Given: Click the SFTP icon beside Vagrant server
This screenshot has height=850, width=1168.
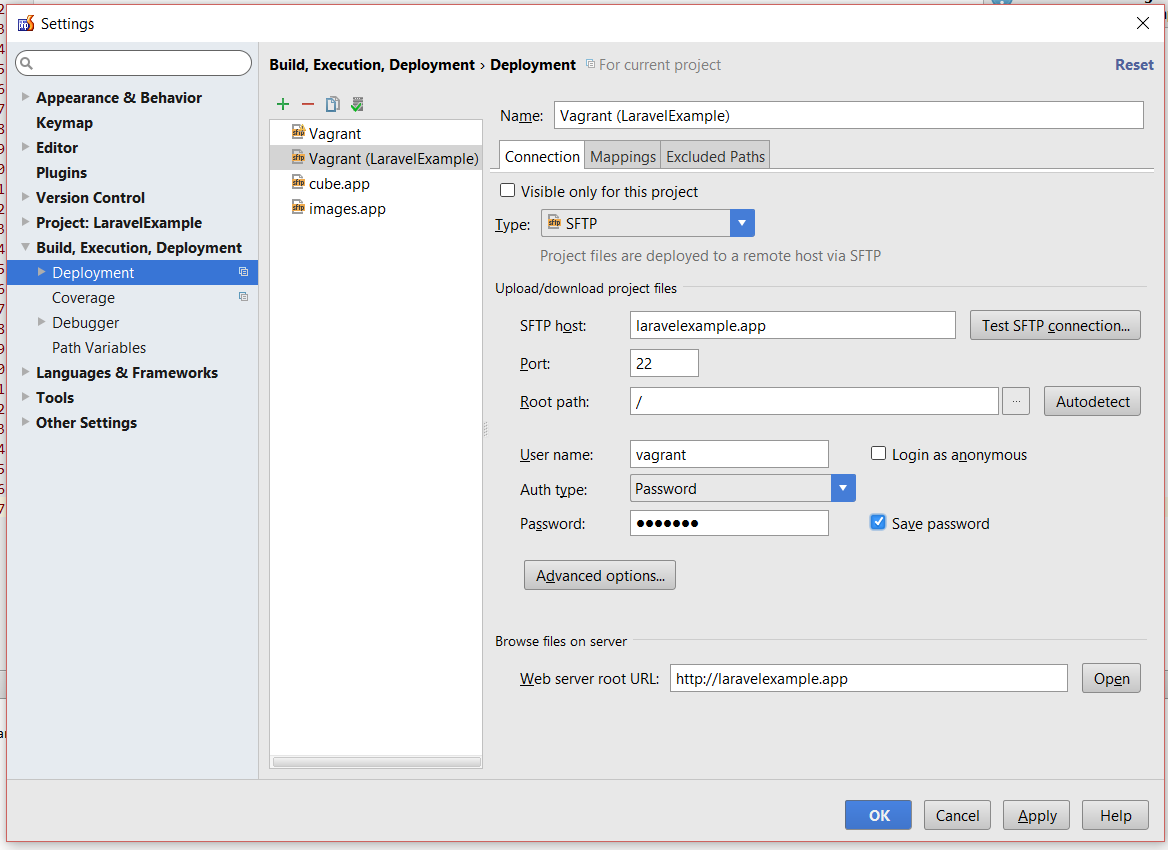Looking at the screenshot, I should (x=299, y=133).
